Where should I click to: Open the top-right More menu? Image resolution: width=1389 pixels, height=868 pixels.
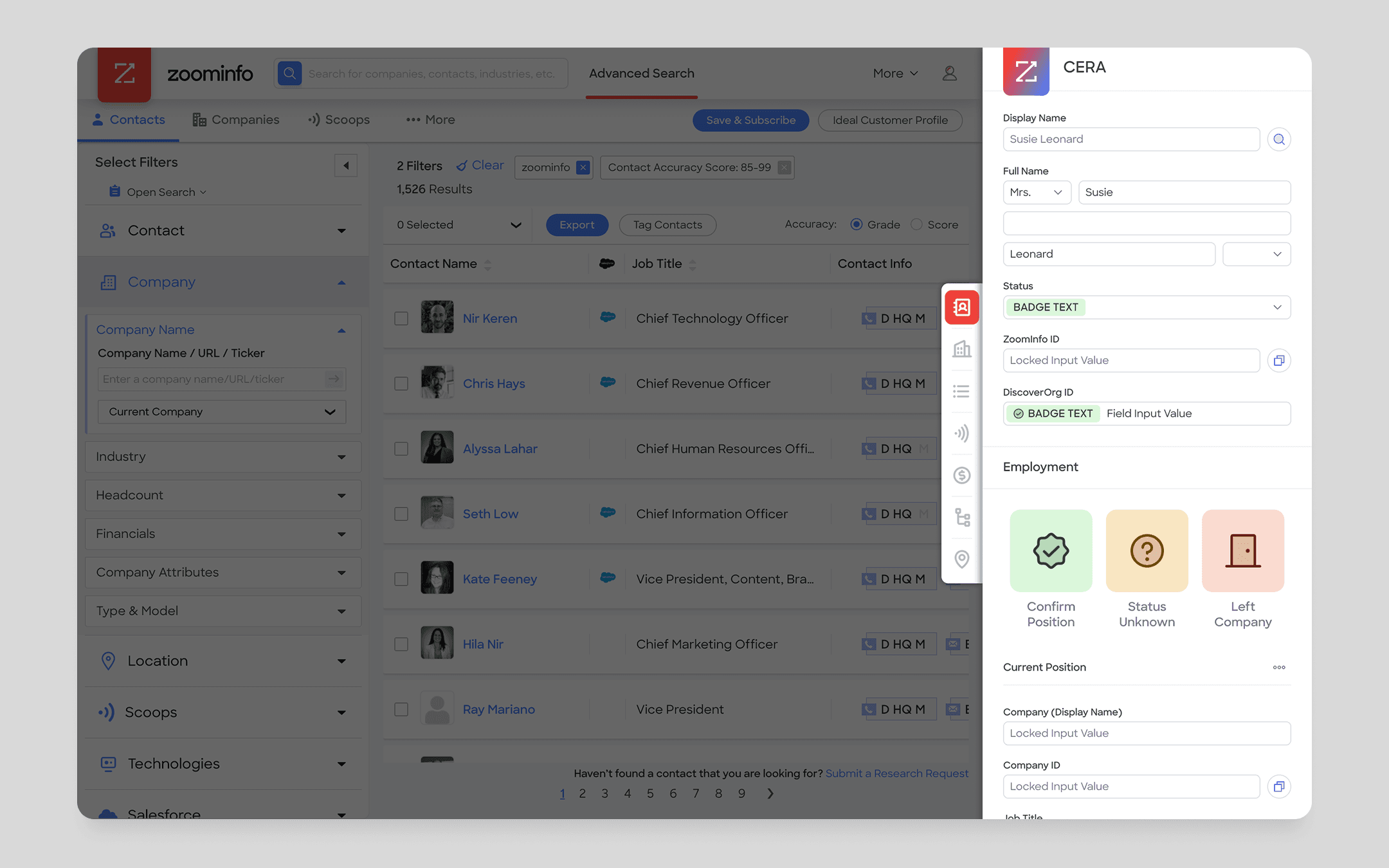[x=895, y=73]
